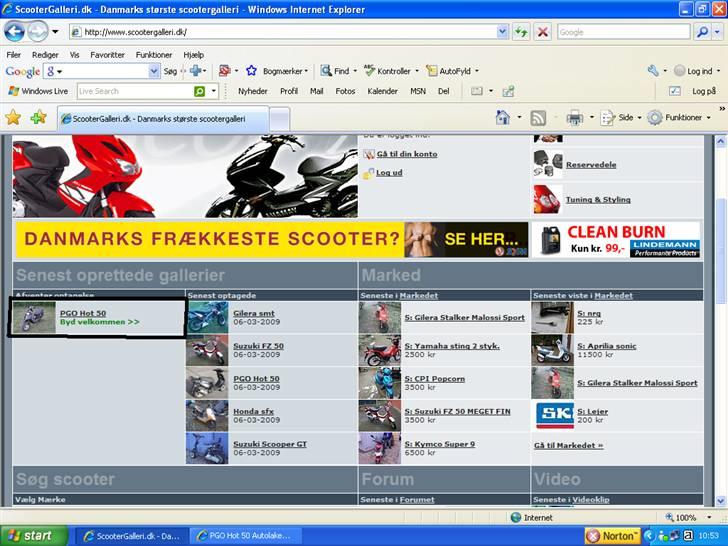Click the Log ud link
This screenshot has height=546, width=728.
point(389,173)
